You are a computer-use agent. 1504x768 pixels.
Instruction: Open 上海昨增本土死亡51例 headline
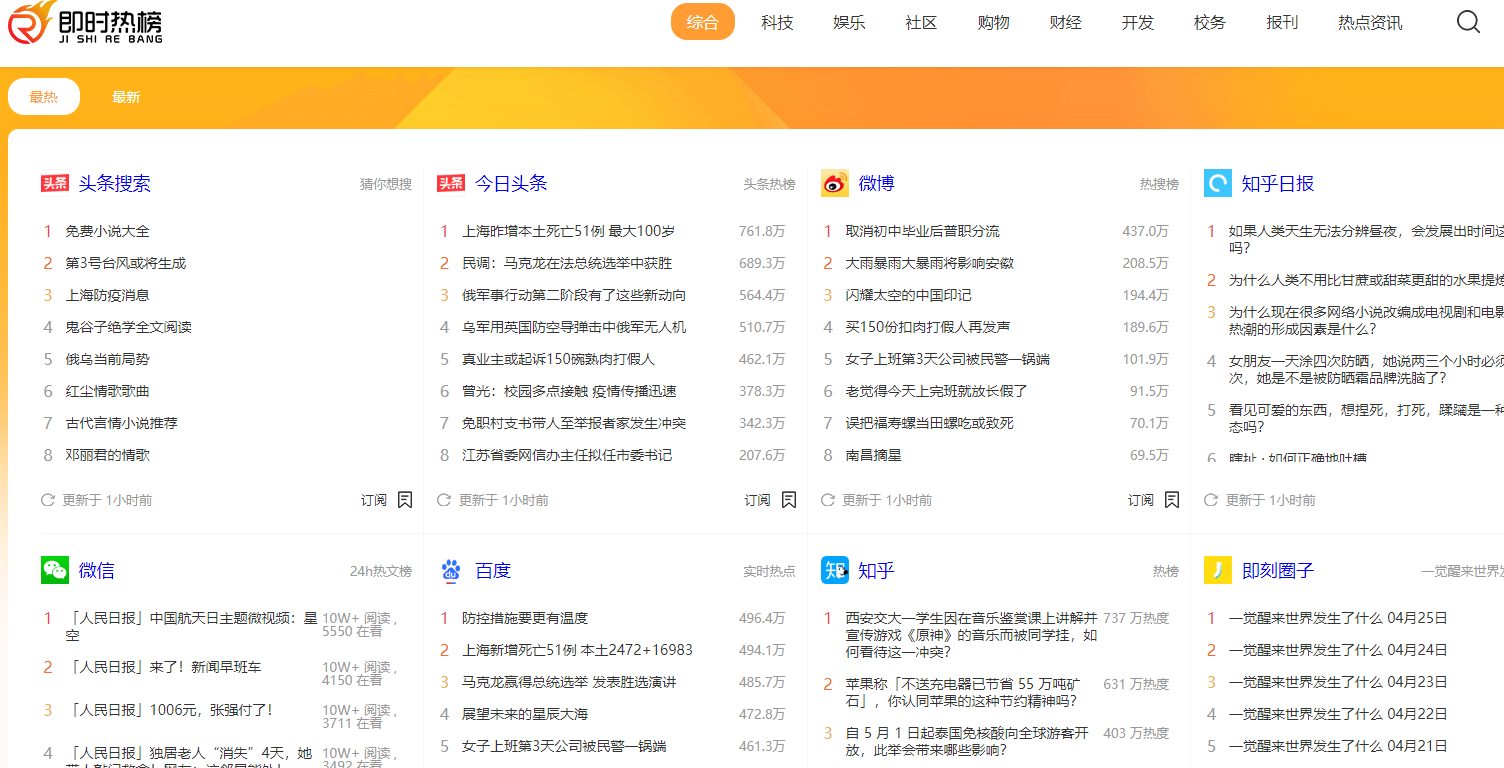[569, 231]
